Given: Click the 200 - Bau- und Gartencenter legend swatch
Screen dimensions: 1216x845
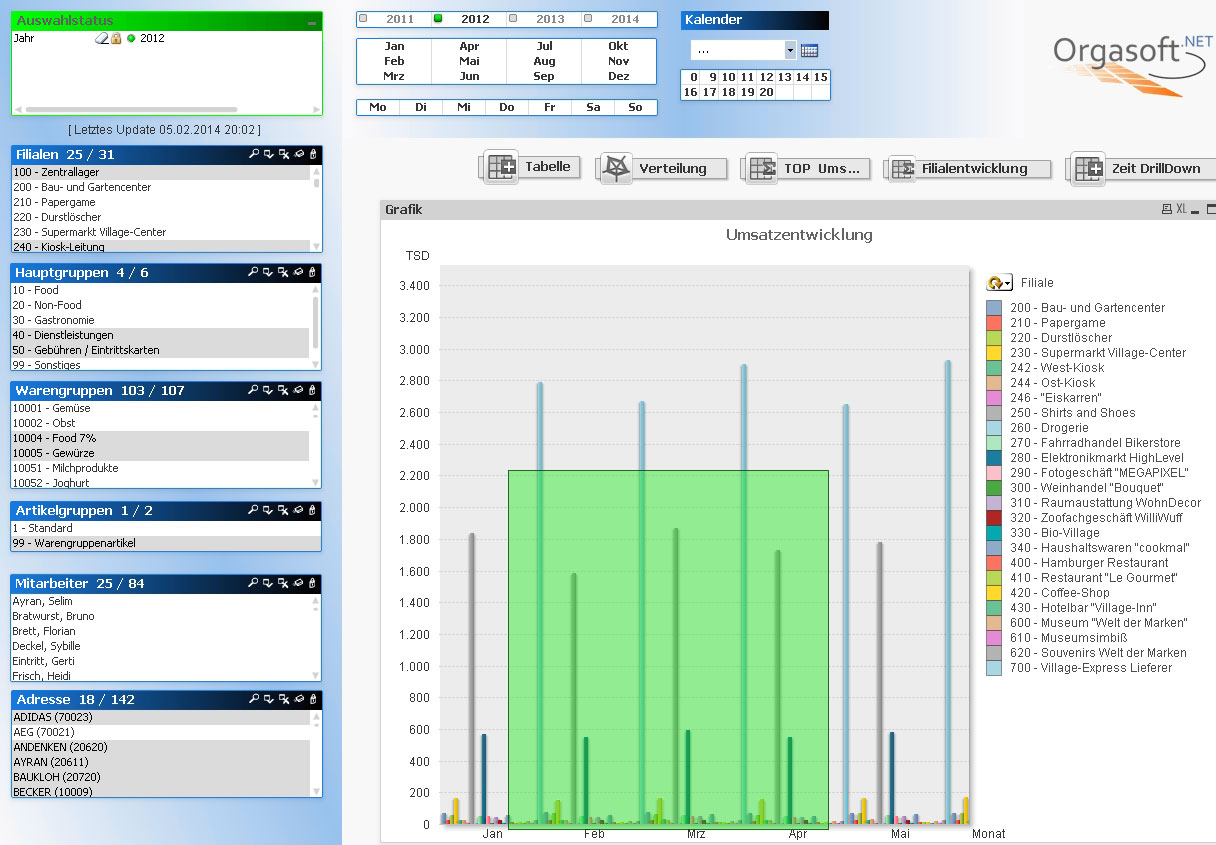Looking at the screenshot, I should click(x=994, y=308).
